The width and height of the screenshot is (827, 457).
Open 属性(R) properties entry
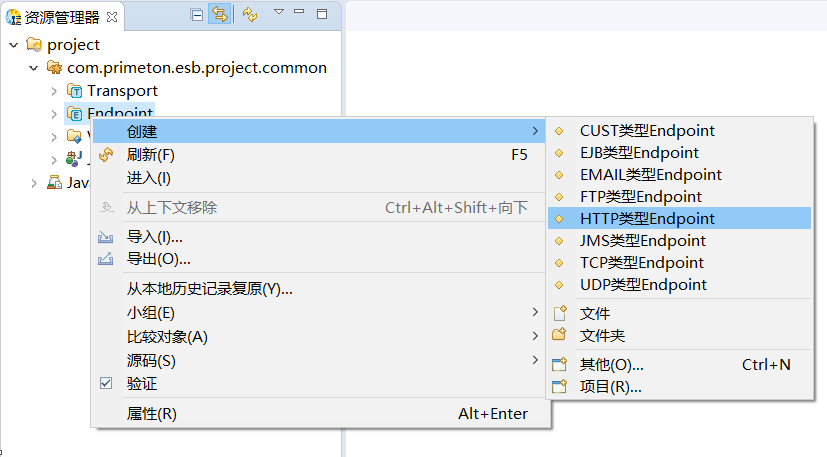[151, 414]
